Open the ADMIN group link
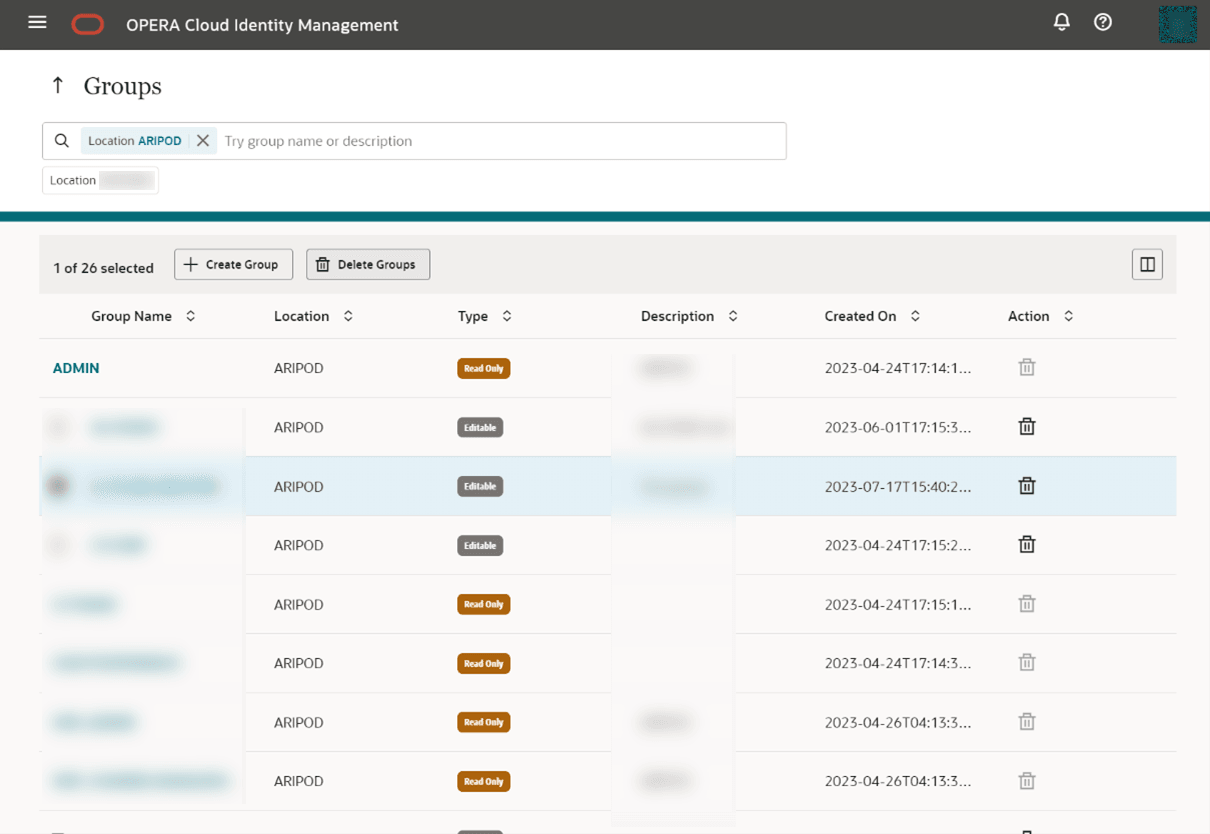The width and height of the screenshot is (1210, 834). 76,368
